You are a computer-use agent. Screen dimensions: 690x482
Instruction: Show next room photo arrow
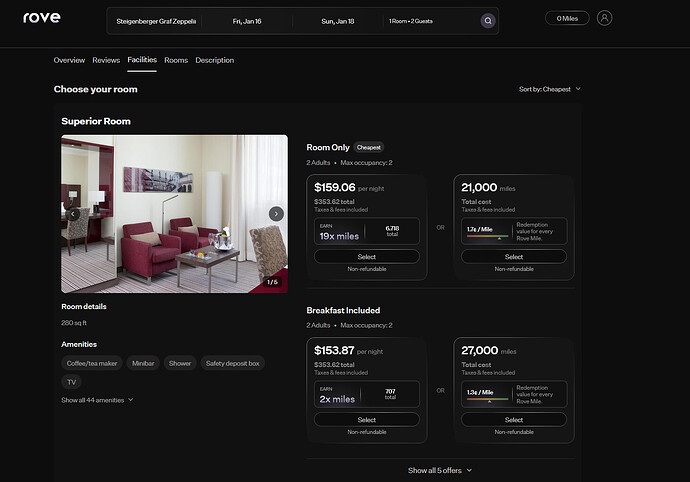[x=276, y=214]
